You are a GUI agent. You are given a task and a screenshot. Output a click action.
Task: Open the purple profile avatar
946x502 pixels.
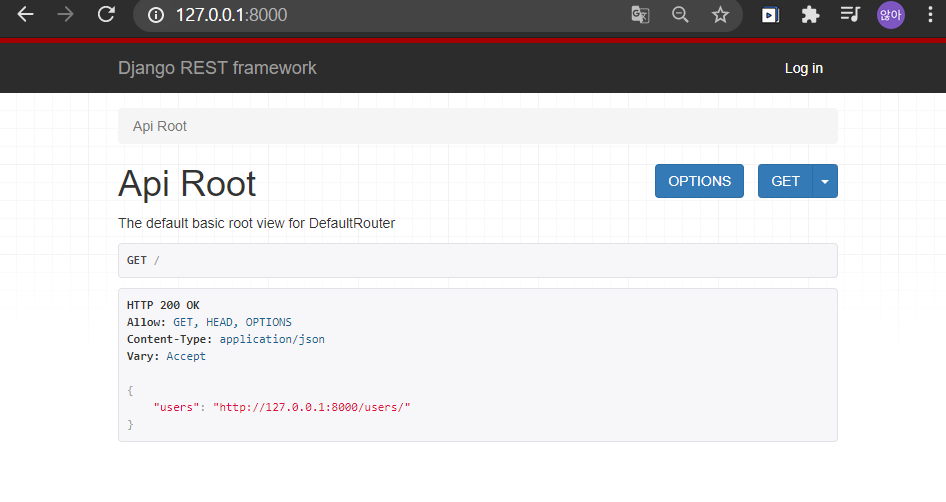[x=890, y=14]
